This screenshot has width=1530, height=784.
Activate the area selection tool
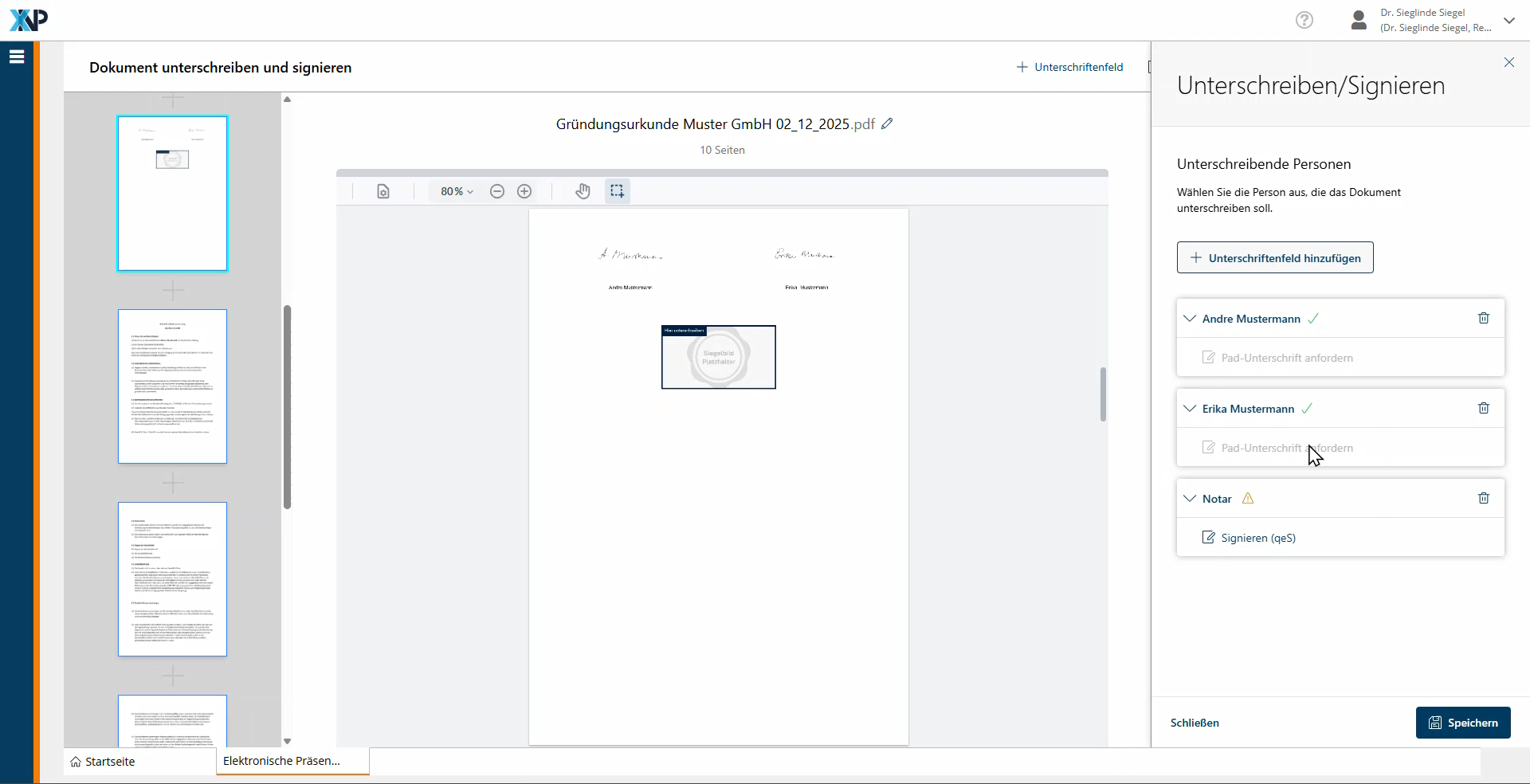pos(617,191)
